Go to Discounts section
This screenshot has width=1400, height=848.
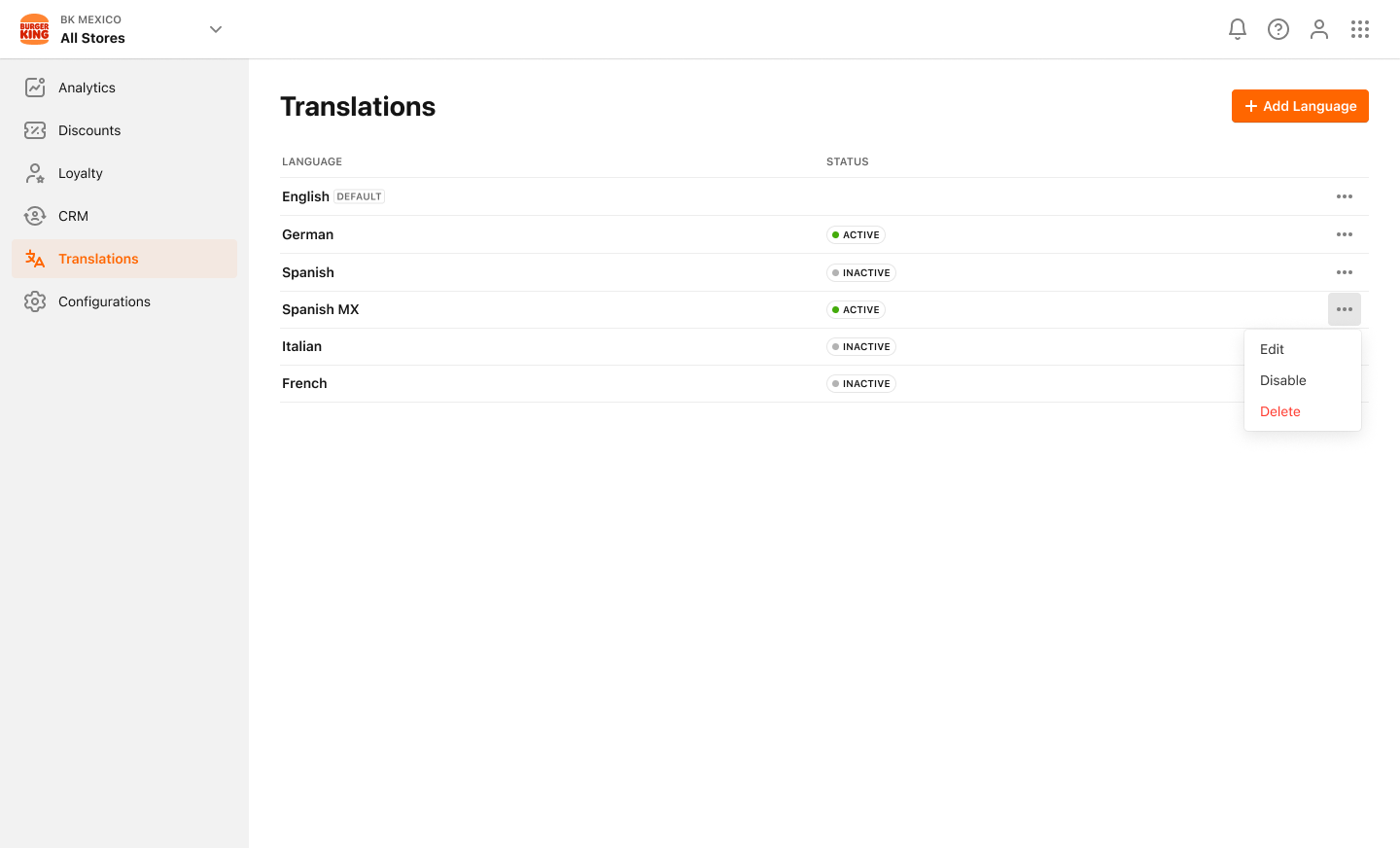(124, 130)
